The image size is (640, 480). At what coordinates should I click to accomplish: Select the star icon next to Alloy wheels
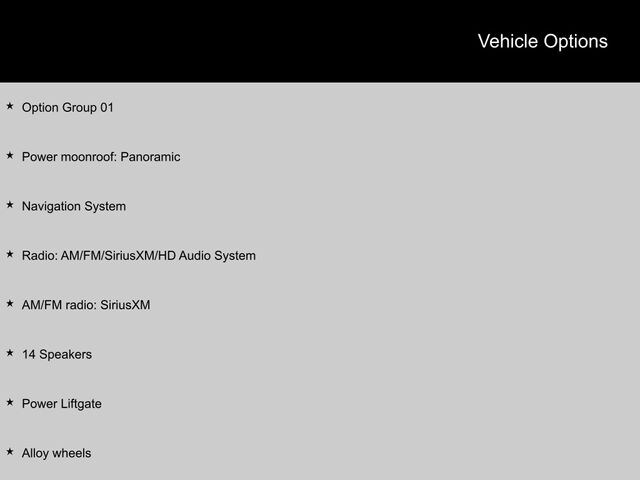[x=9, y=452]
